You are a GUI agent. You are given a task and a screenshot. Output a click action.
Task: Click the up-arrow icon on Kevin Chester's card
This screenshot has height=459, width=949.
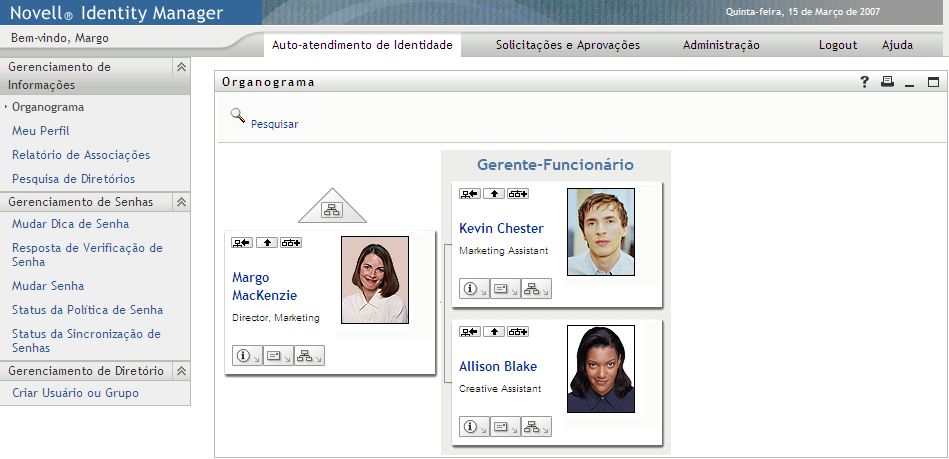pos(493,193)
